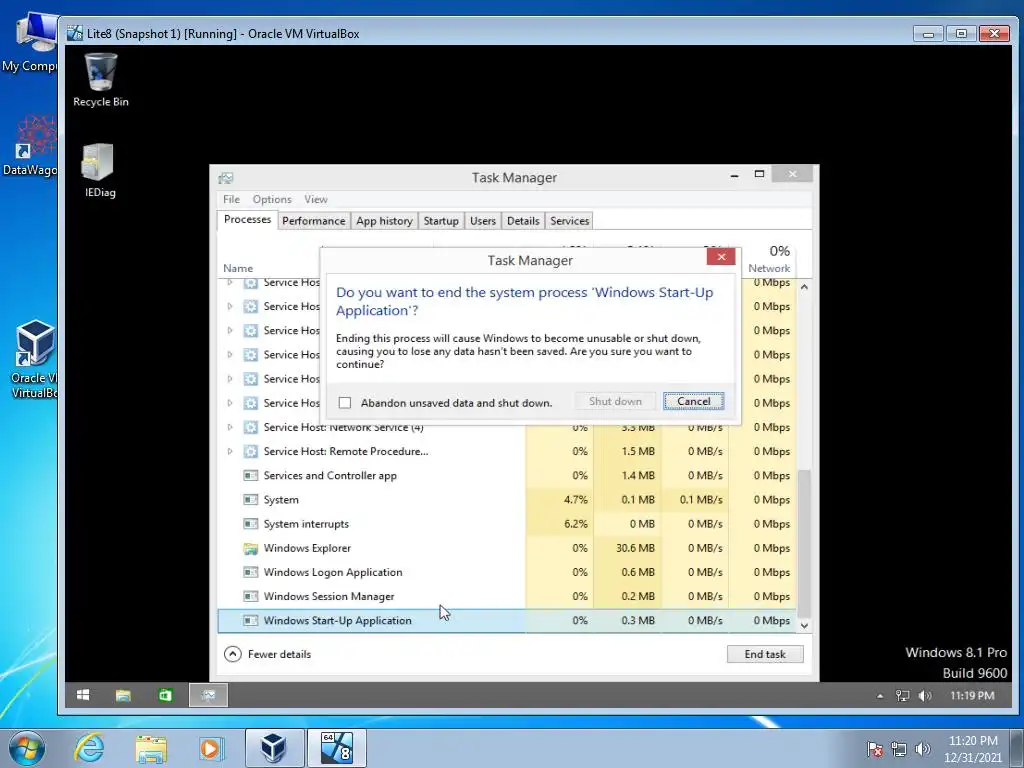Expand Service Host: Remote Procedure row
Screen dimensions: 1024x768
pyautogui.click(x=230, y=451)
